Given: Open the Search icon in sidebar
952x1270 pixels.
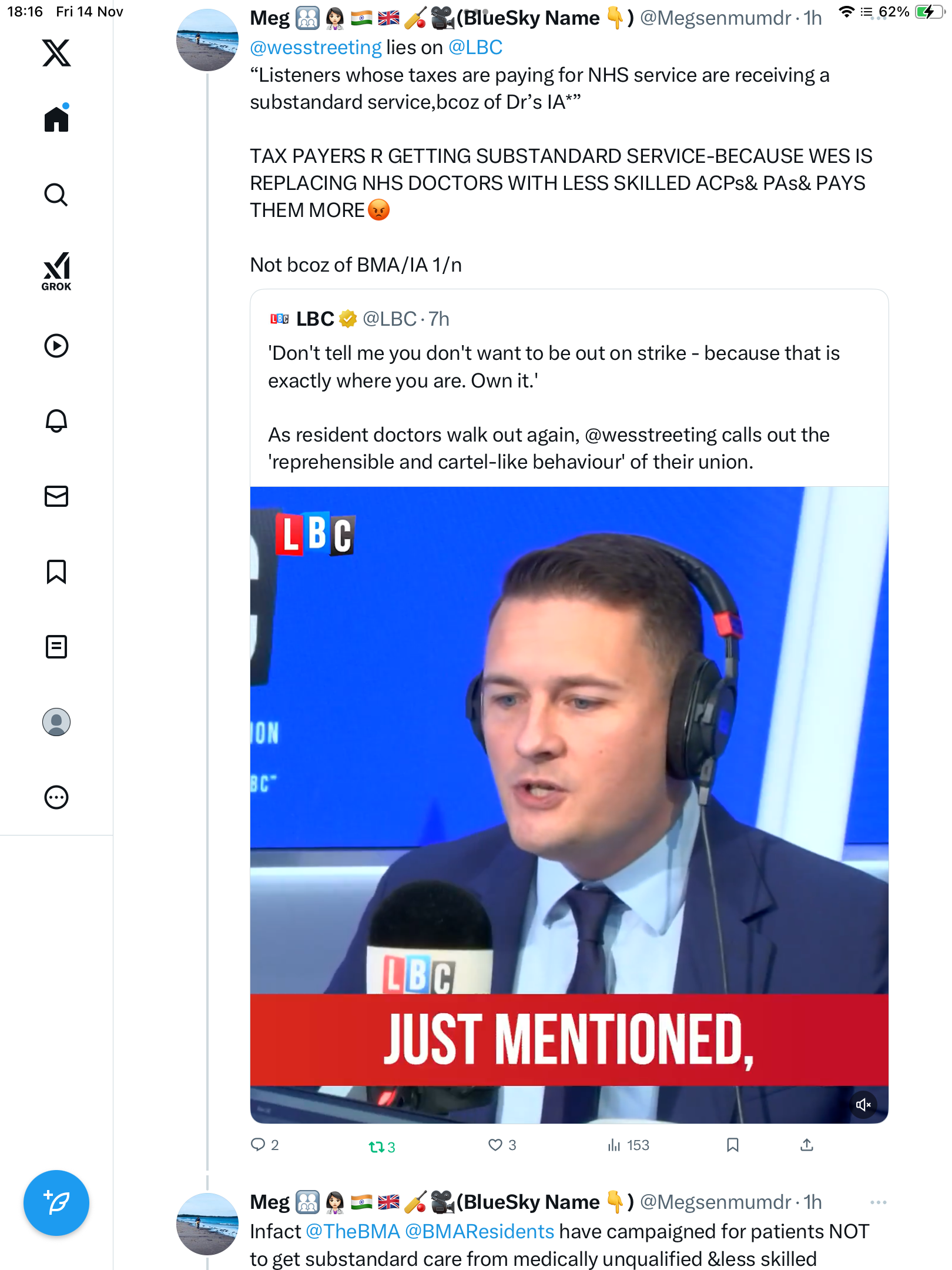Looking at the screenshot, I should click(56, 195).
